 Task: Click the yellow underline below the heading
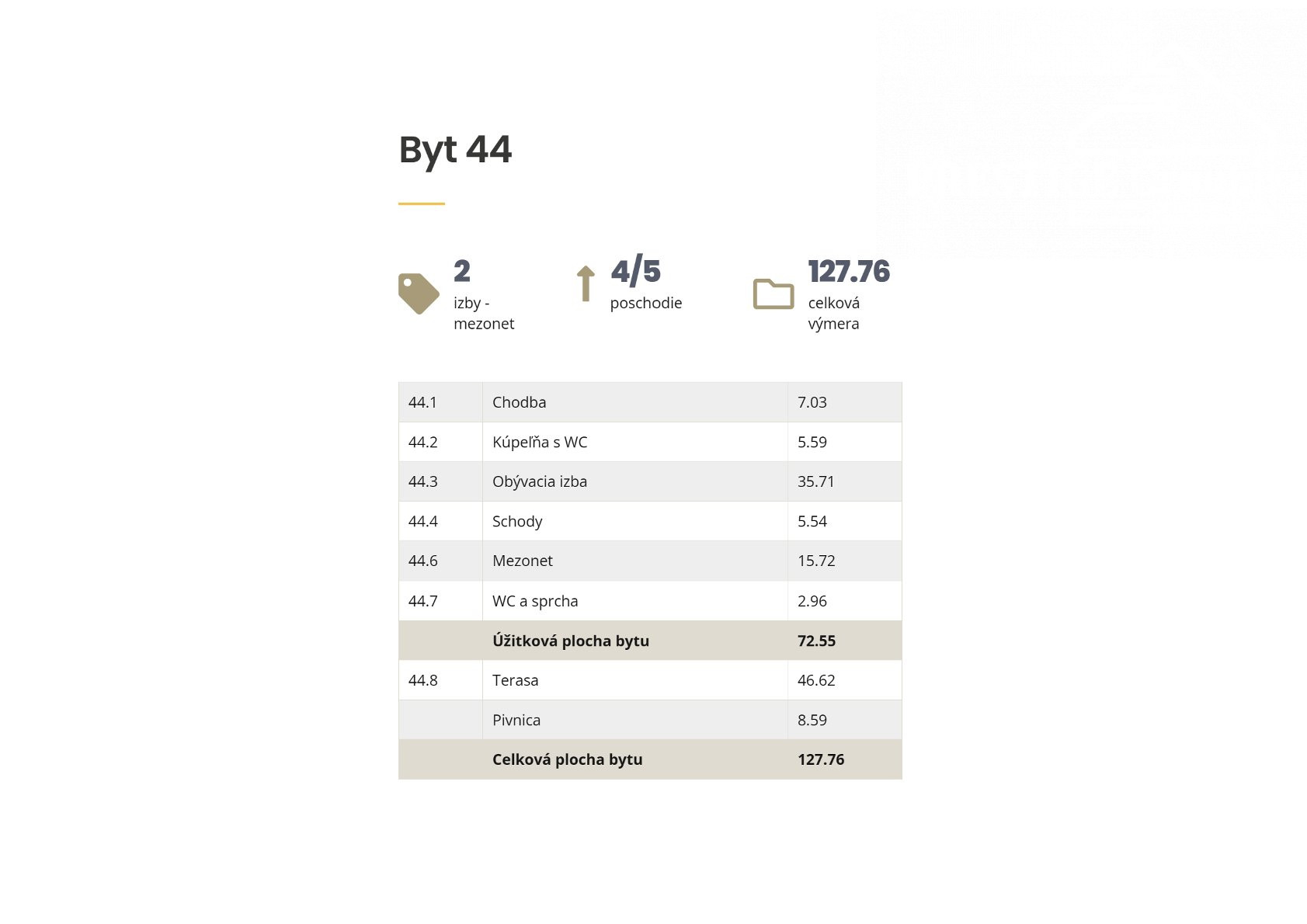422,203
